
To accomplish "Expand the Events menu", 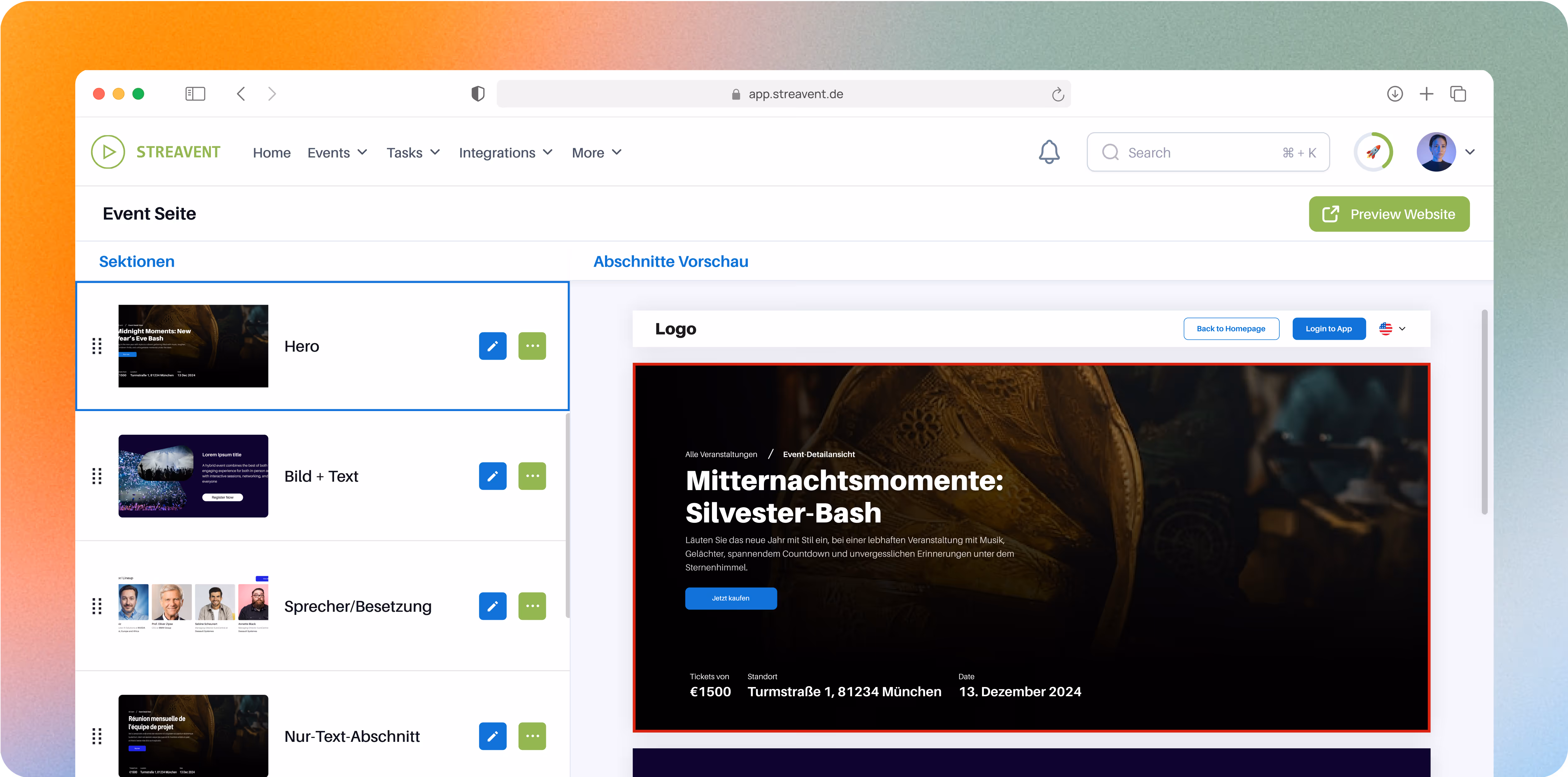I will pyautogui.click(x=337, y=153).
